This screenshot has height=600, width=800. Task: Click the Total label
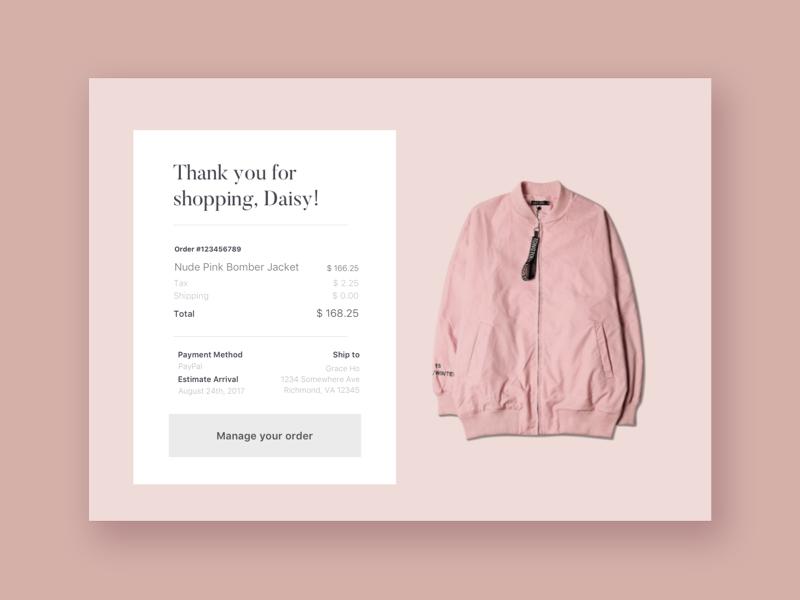pyautogui.click(x=184, y=314)
